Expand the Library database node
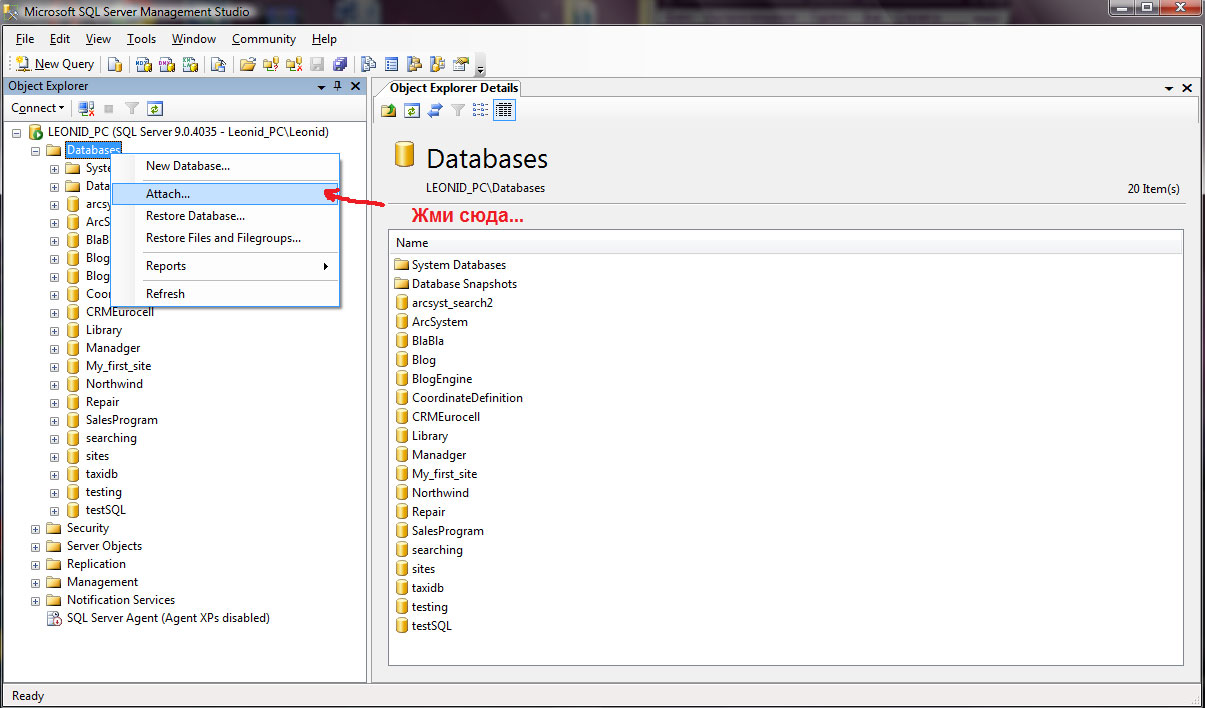1205x708 pixels. point(55,330)
